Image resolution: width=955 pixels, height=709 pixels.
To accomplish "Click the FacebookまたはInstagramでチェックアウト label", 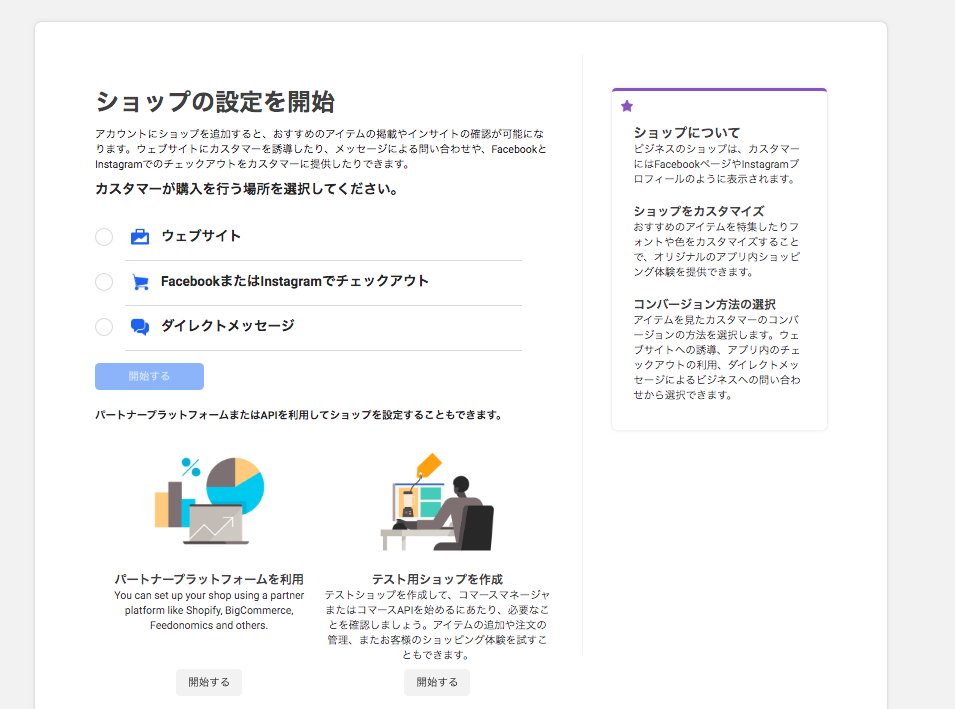I will point(295,281).
